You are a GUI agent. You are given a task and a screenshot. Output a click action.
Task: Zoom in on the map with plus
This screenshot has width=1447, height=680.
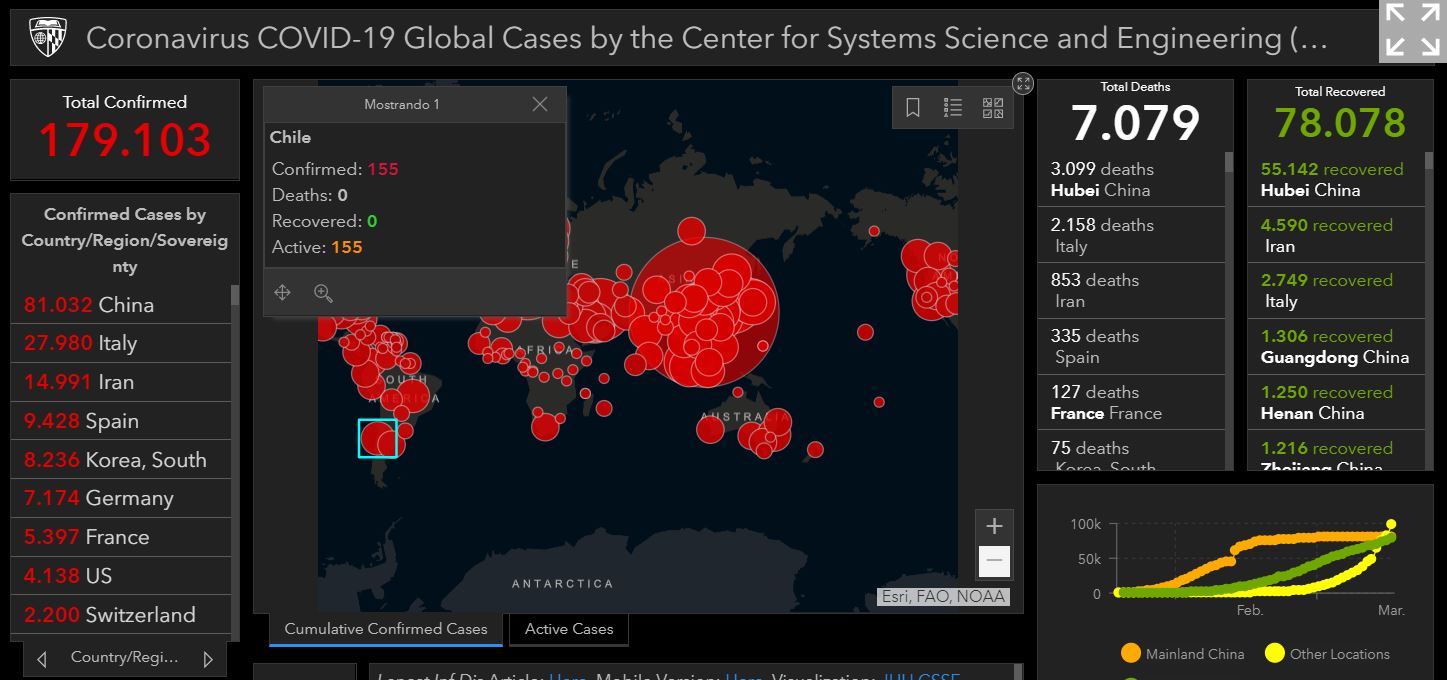(x=994, y=526)
